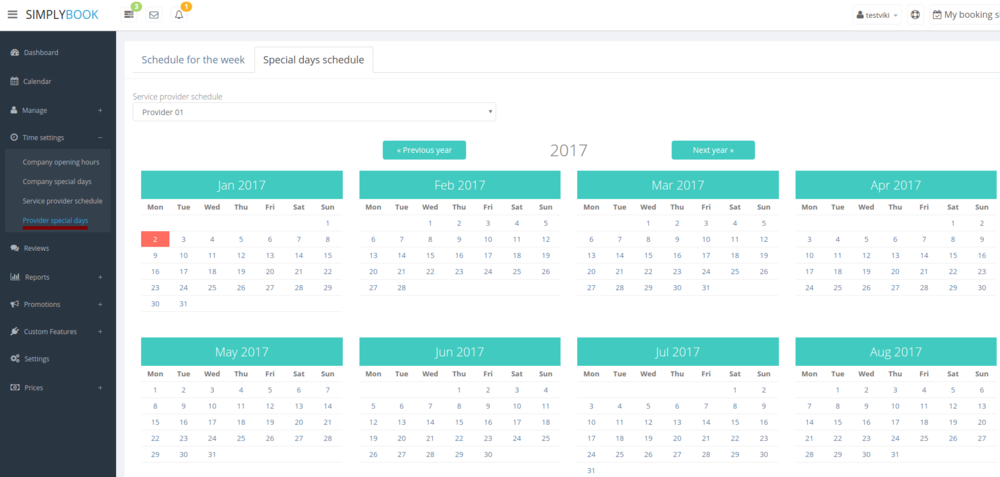Click the hamburger menu icon
1000x477 pixels.
12,15
